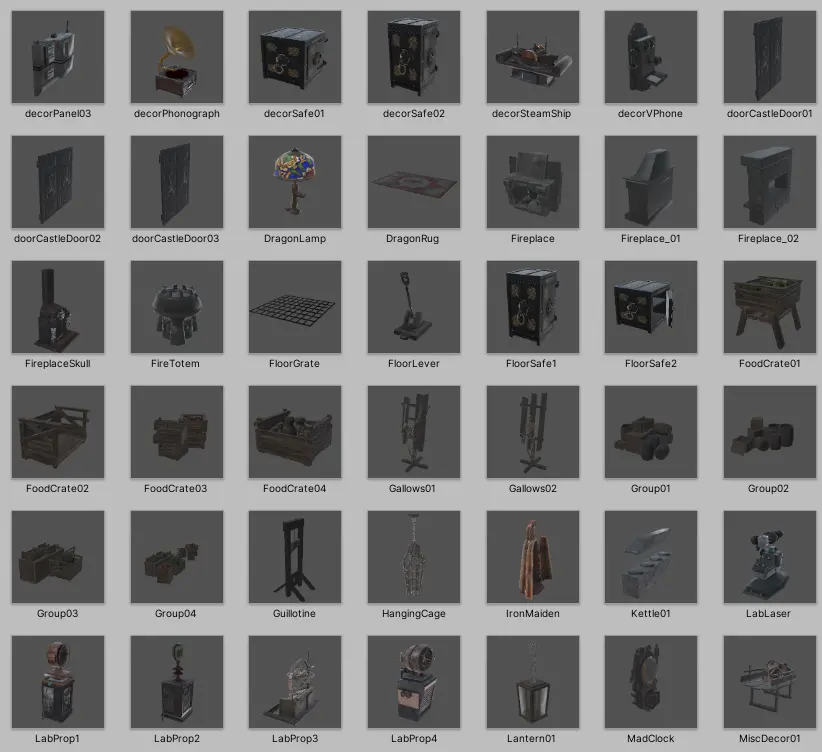This screenshot has width=822, height=752.
Task: Click the "DragonLamp" name label
Action: 295,239
